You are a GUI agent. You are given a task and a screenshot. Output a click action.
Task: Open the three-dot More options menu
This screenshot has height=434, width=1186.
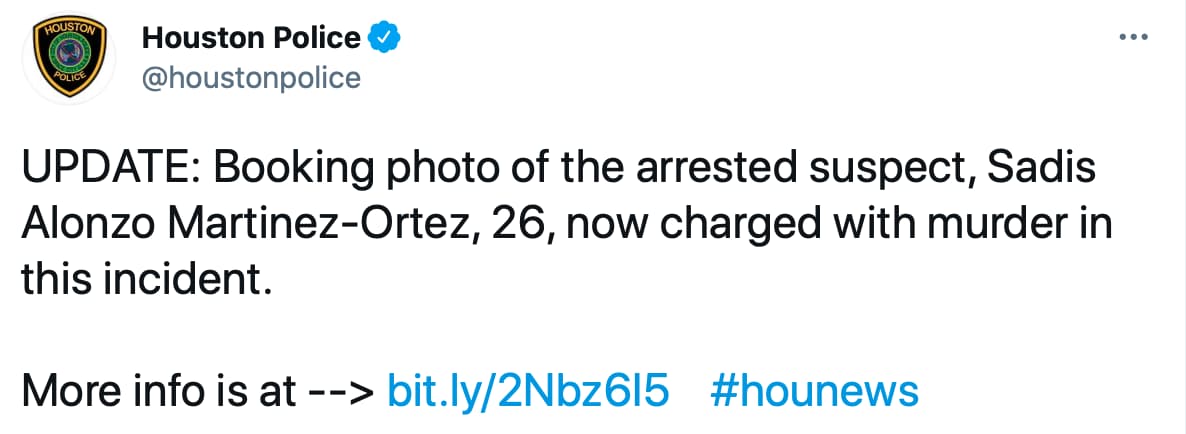tap(1130, 38)
